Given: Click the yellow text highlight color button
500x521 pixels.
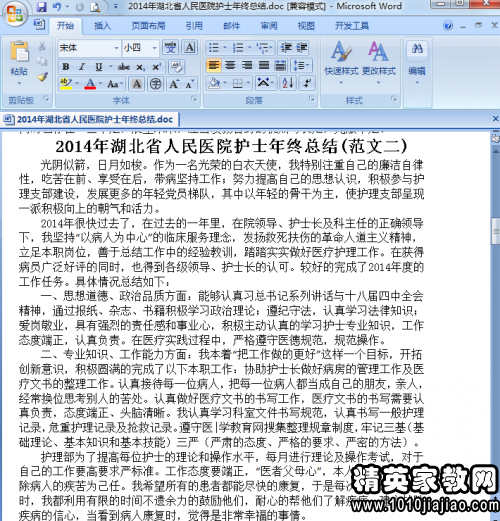Looking at the screenshot, I should point(66,83).
